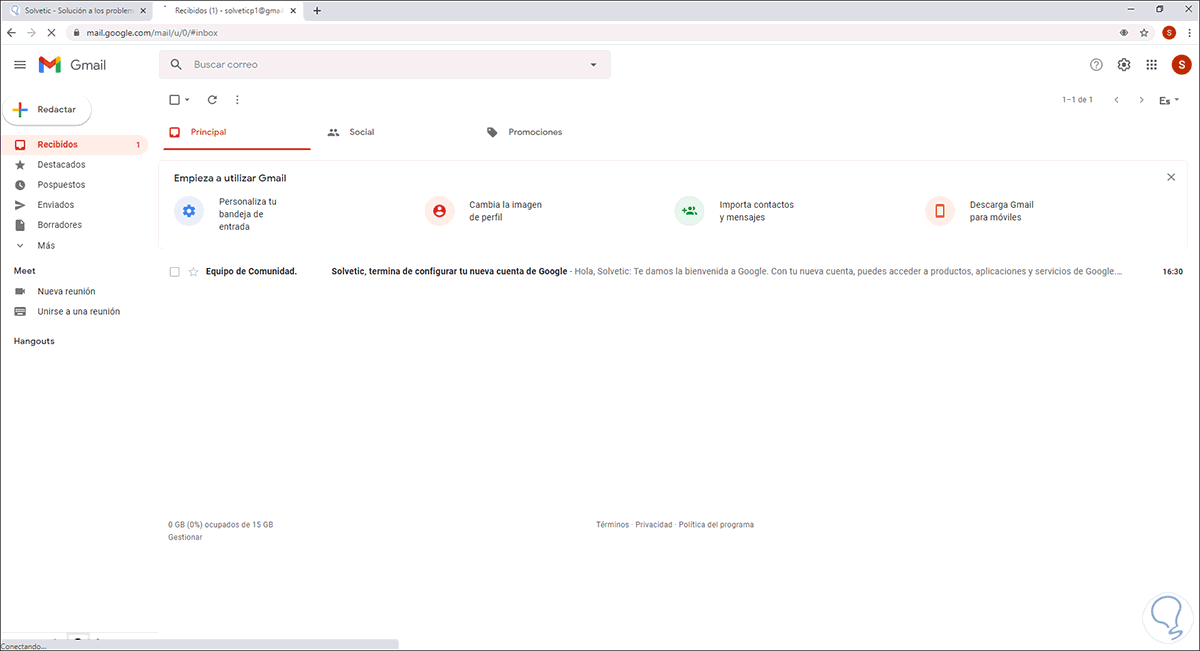Open the Privacidad link
This screenshot has width=1200, height=651.
(654, 524)
